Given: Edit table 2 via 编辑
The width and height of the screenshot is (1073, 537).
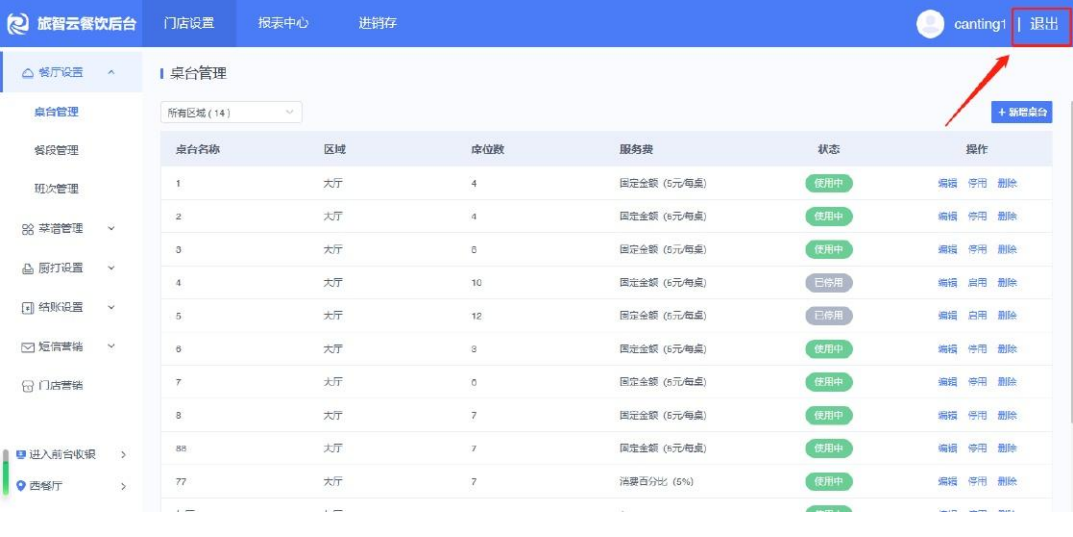Looking at the screenshot, I should (947, 216).
